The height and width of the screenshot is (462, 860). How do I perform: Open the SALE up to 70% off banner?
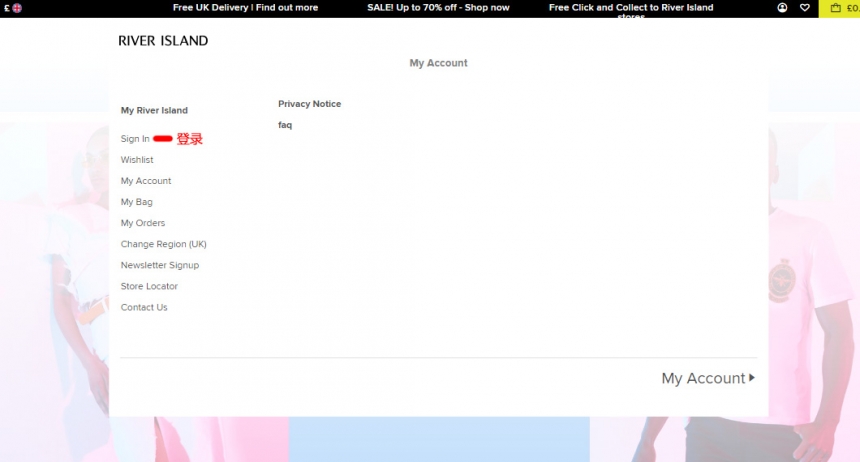(438, 8)
